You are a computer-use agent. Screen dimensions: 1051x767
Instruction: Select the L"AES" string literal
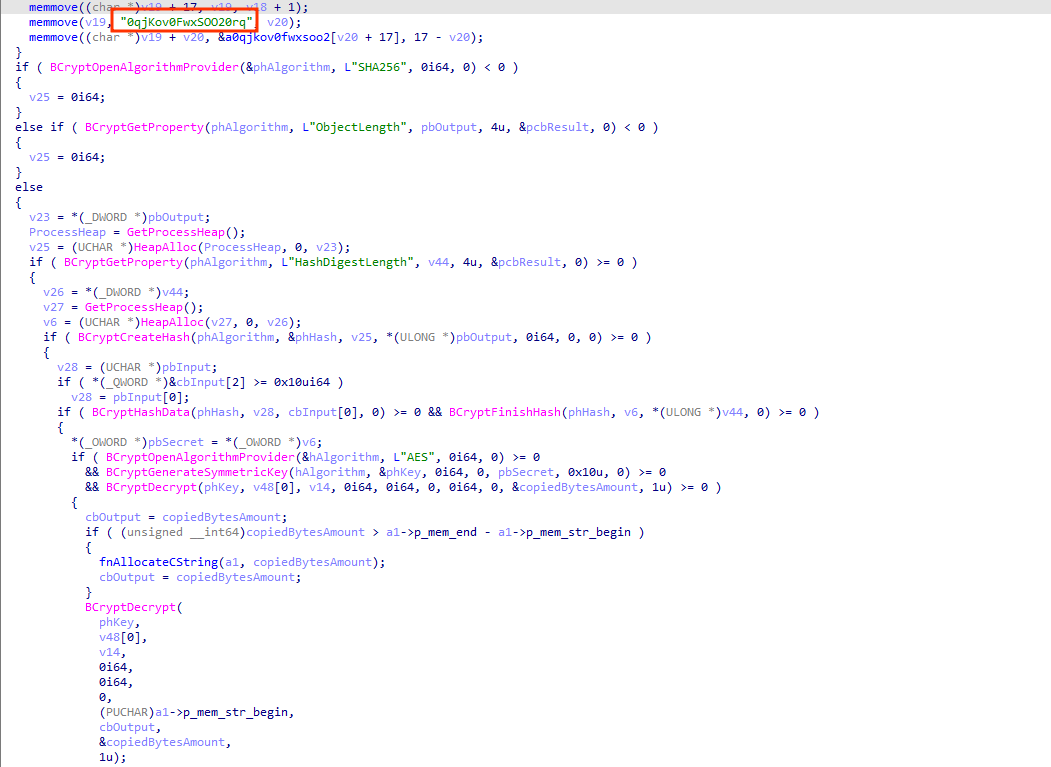pyautogui.click(x=417, y=457)
